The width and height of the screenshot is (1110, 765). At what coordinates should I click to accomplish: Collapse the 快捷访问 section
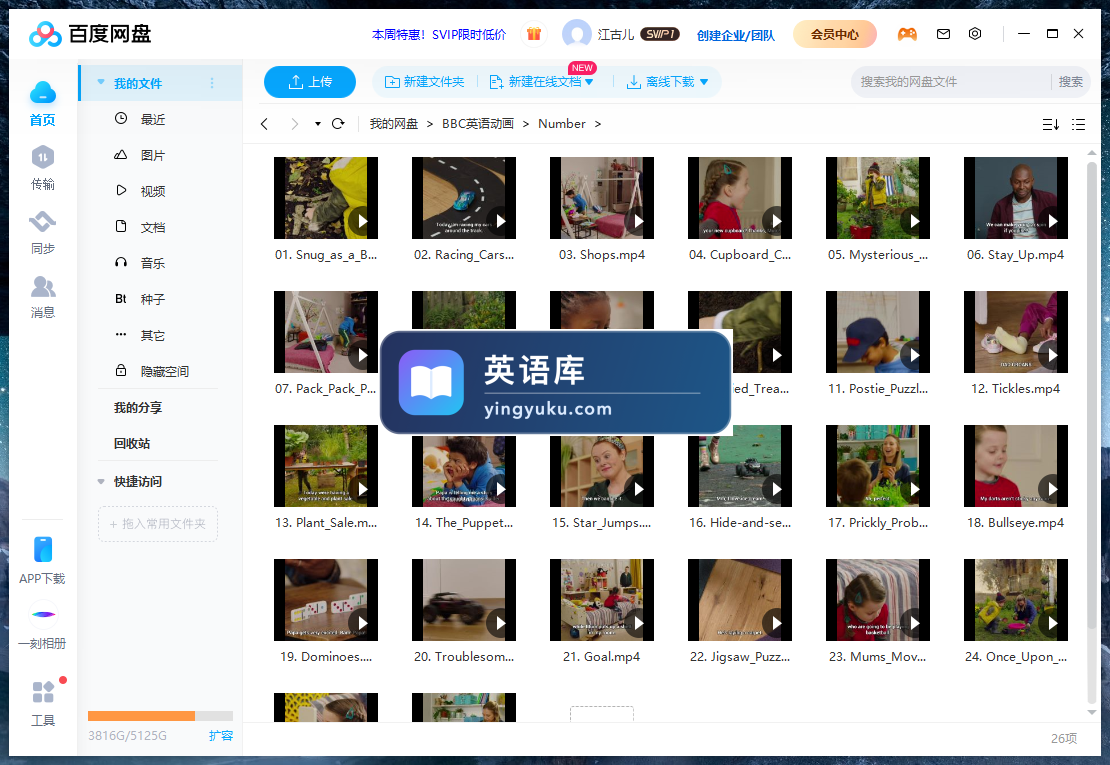click(x=101, y=482)
